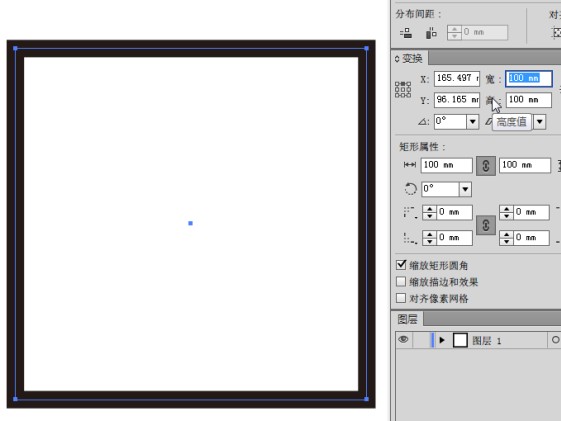
Task: Hide 图层 1 using the eye icon
Action: coord(404,339)
